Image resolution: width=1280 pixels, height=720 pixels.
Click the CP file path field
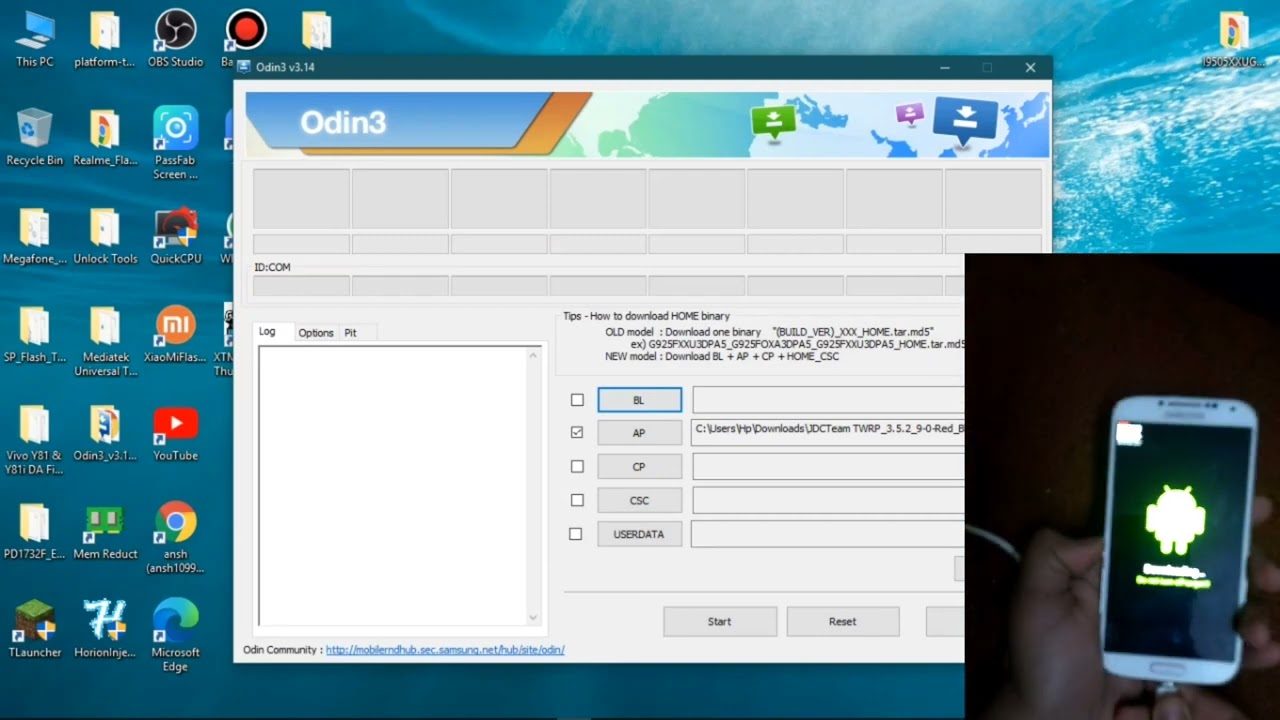tap(828, 466)
